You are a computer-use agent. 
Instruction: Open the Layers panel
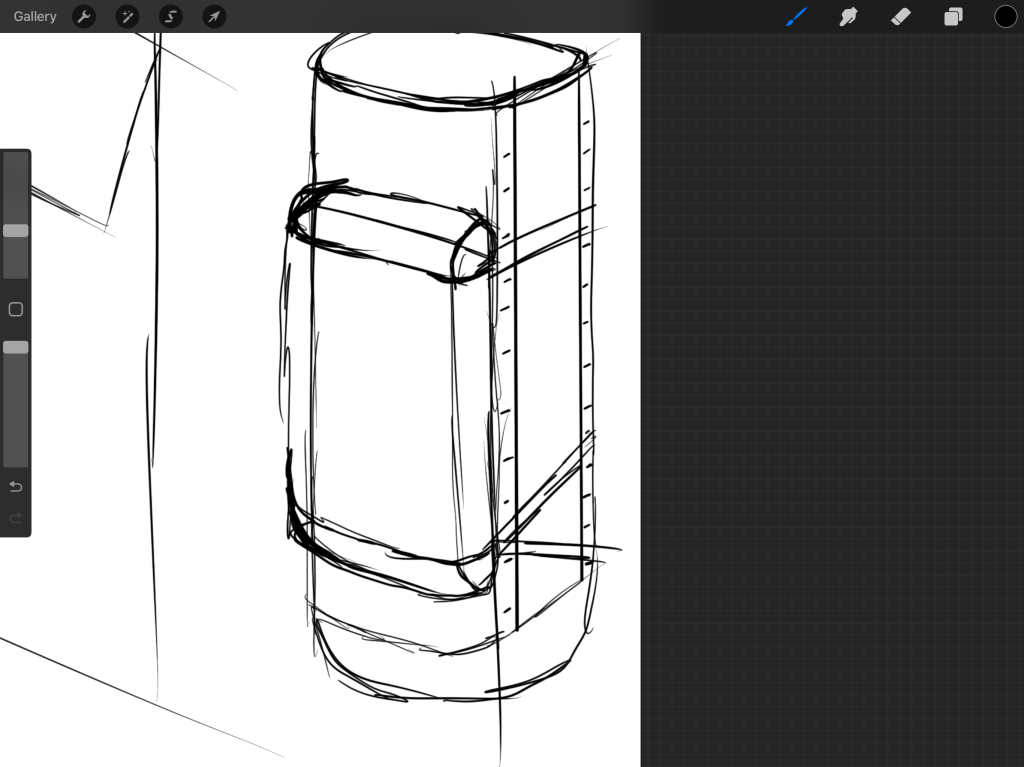click(953, 17)
